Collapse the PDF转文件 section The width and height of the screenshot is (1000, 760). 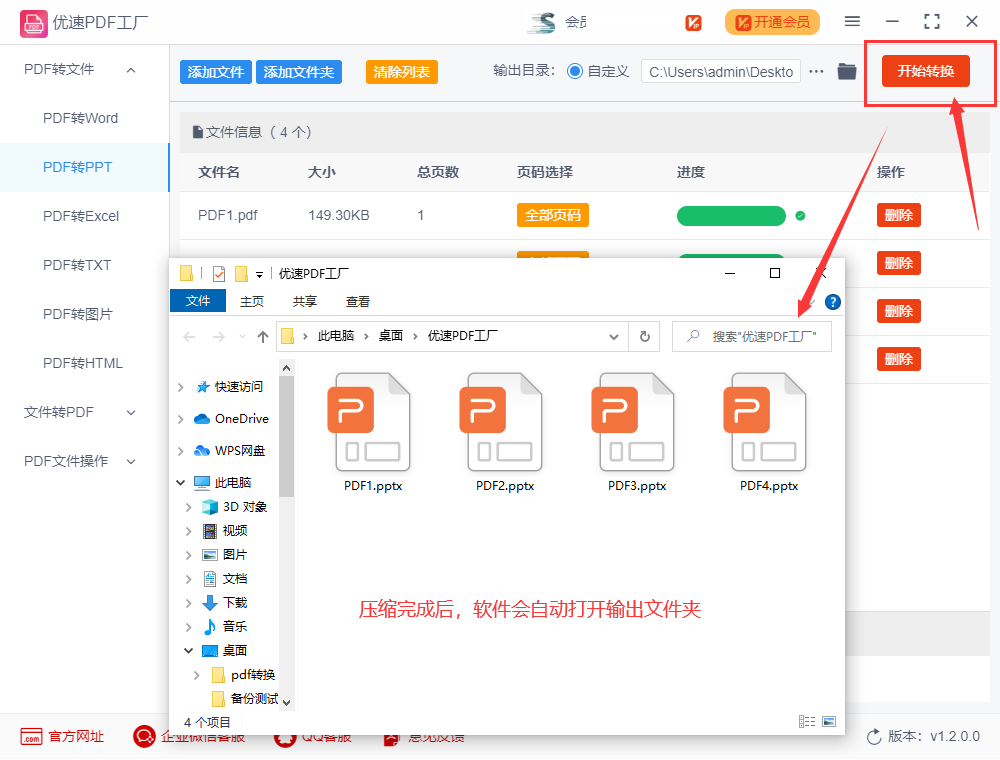tap(131, 70)
